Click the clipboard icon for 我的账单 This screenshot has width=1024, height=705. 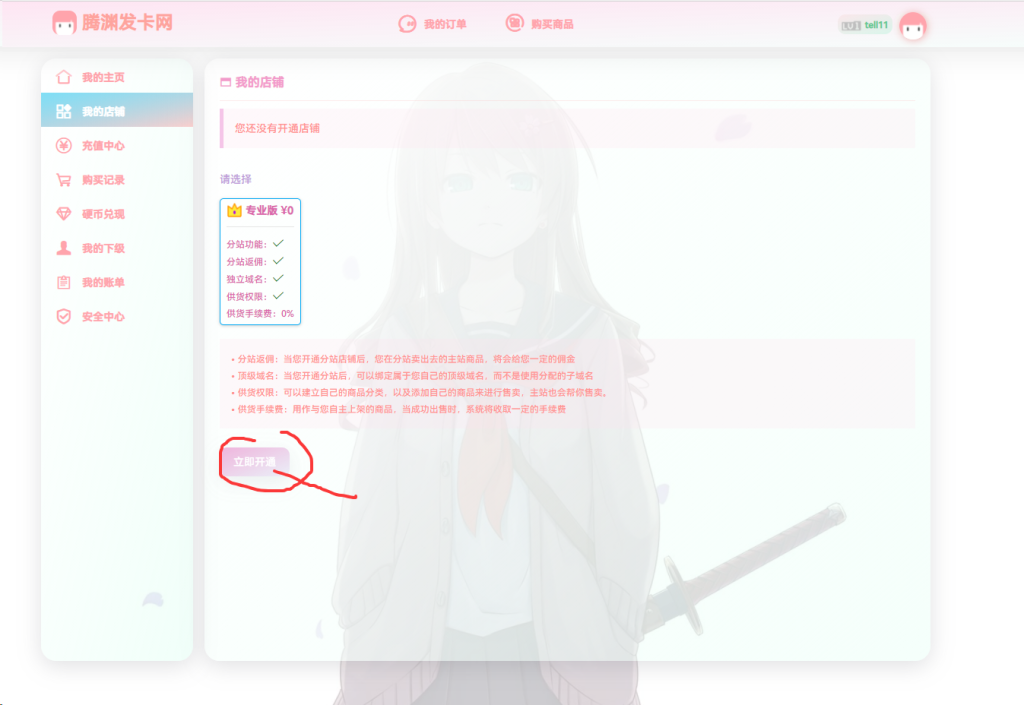click(x=64, y=282)
